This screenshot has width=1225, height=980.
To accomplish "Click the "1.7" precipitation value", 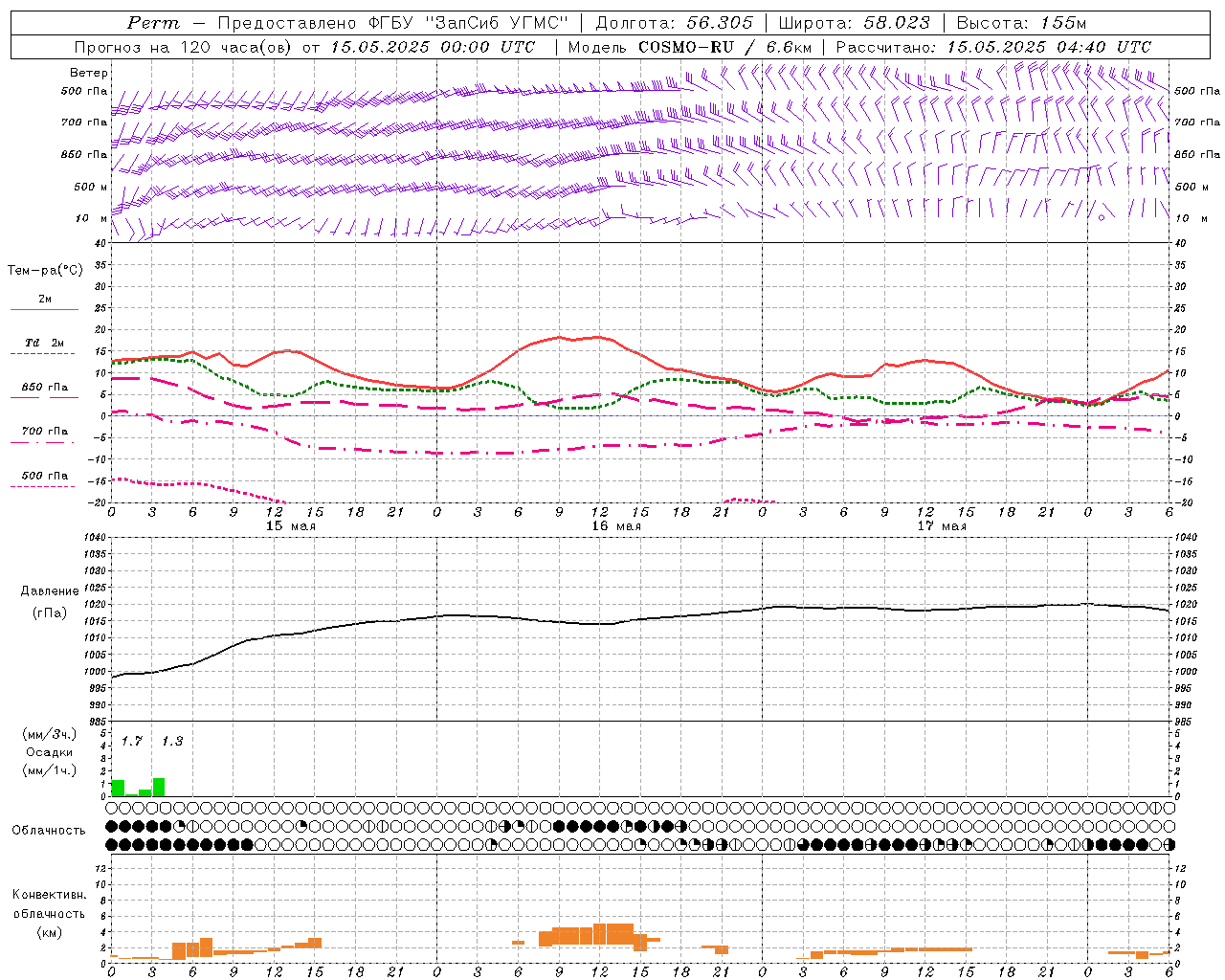I will (131, 742).
